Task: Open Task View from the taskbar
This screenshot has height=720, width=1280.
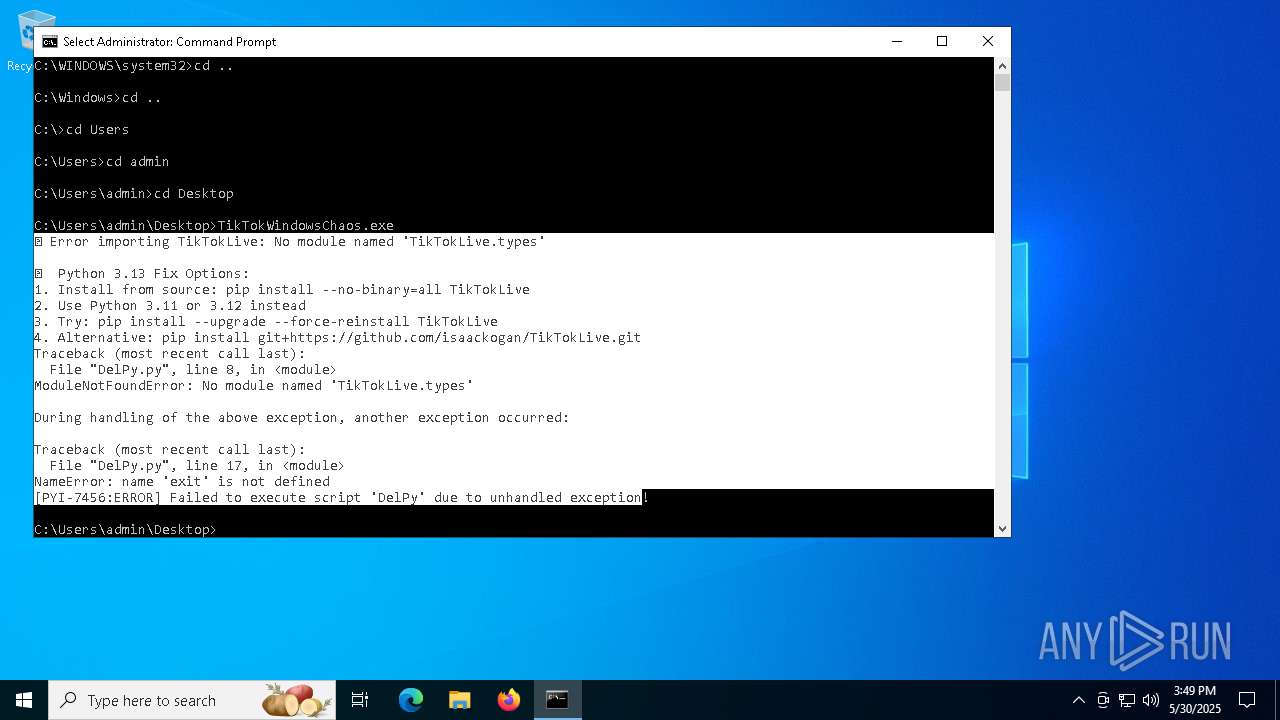Action: point(360,700)
